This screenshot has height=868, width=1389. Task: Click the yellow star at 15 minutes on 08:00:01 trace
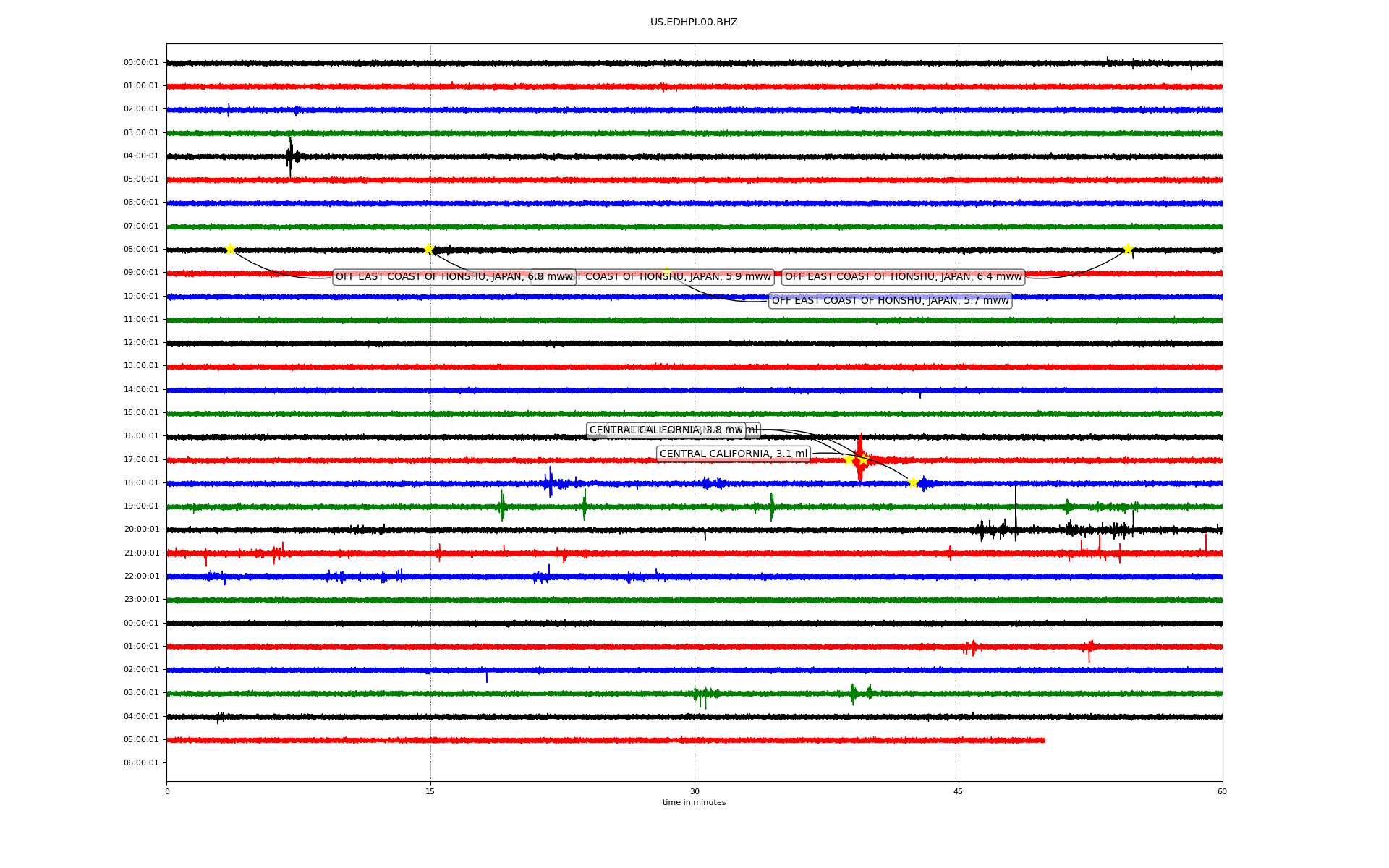(x=428, y=249)
